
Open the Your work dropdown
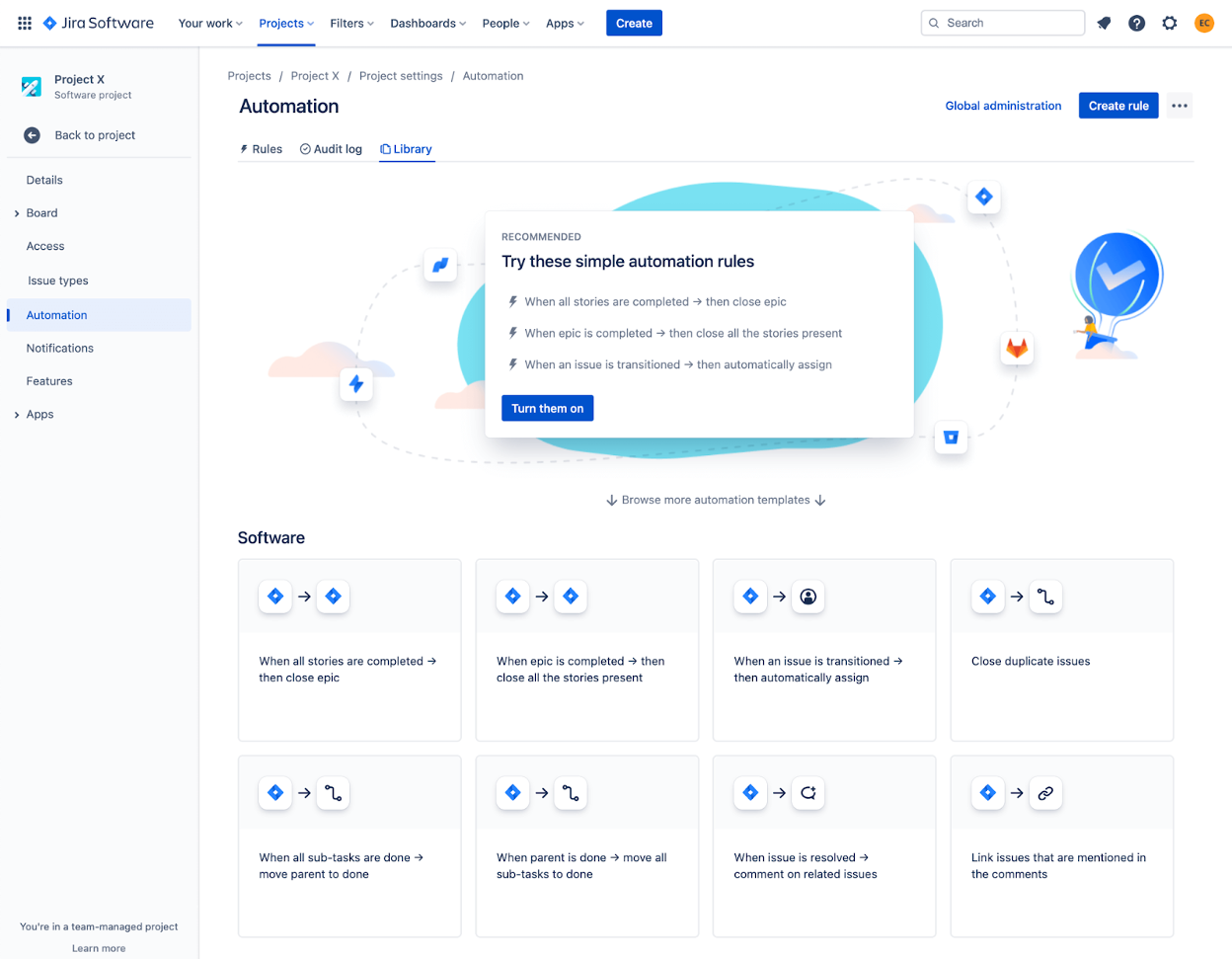pos(209,23)
